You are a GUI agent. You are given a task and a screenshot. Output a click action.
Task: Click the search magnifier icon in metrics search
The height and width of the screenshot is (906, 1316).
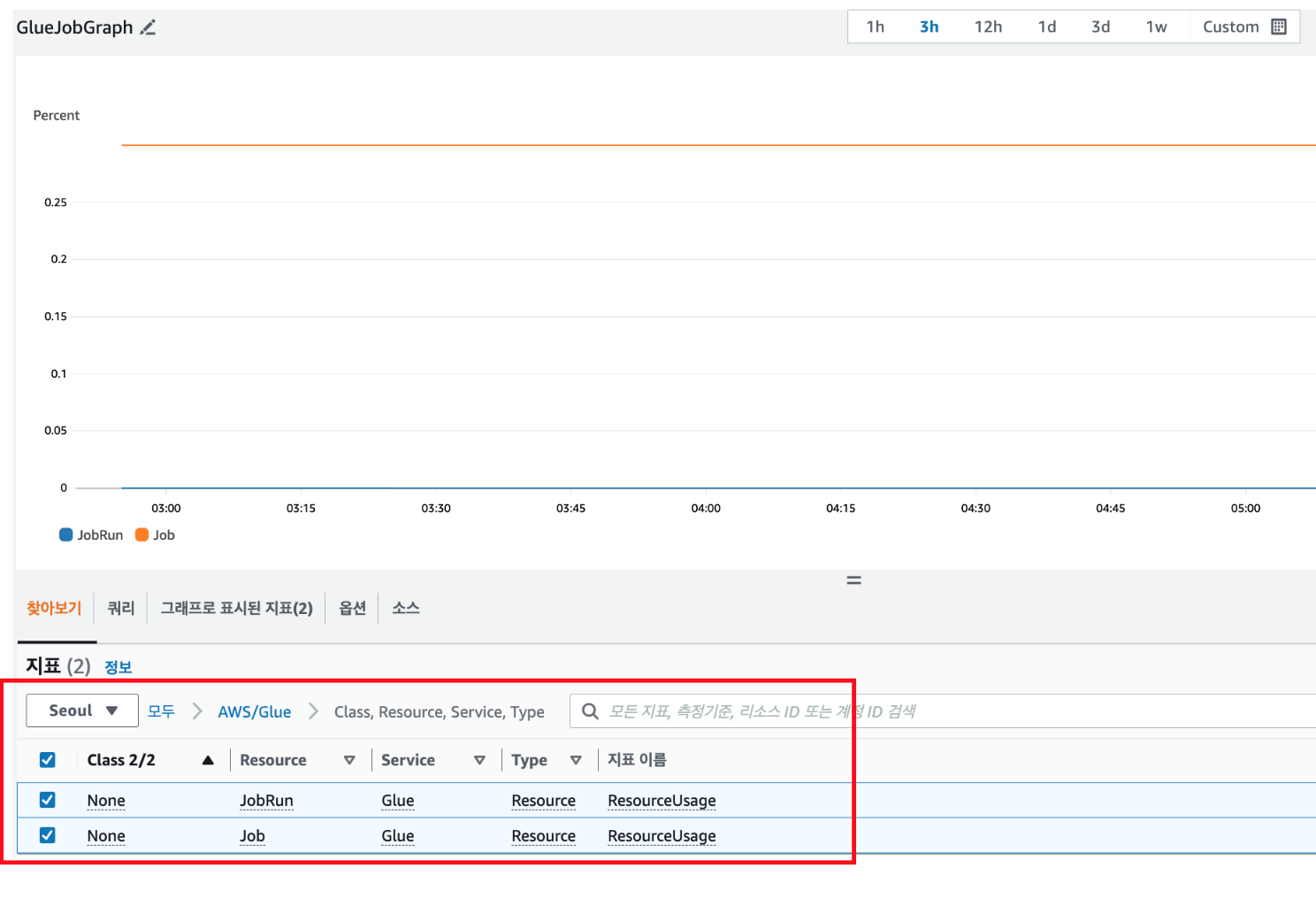click(589, 710)
